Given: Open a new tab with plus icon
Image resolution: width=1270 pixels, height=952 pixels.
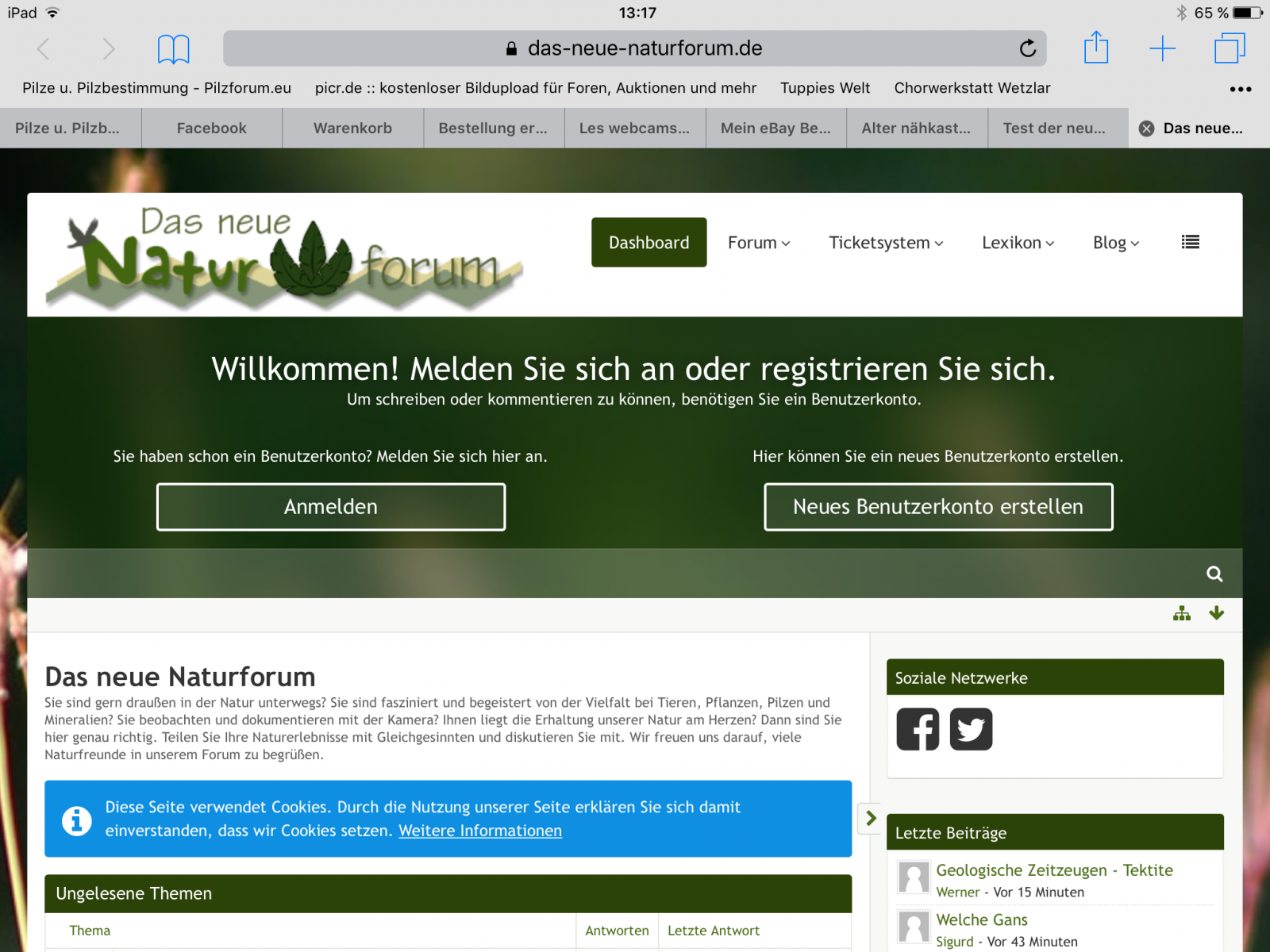Looking at the screenshot, I should 1162,48.
